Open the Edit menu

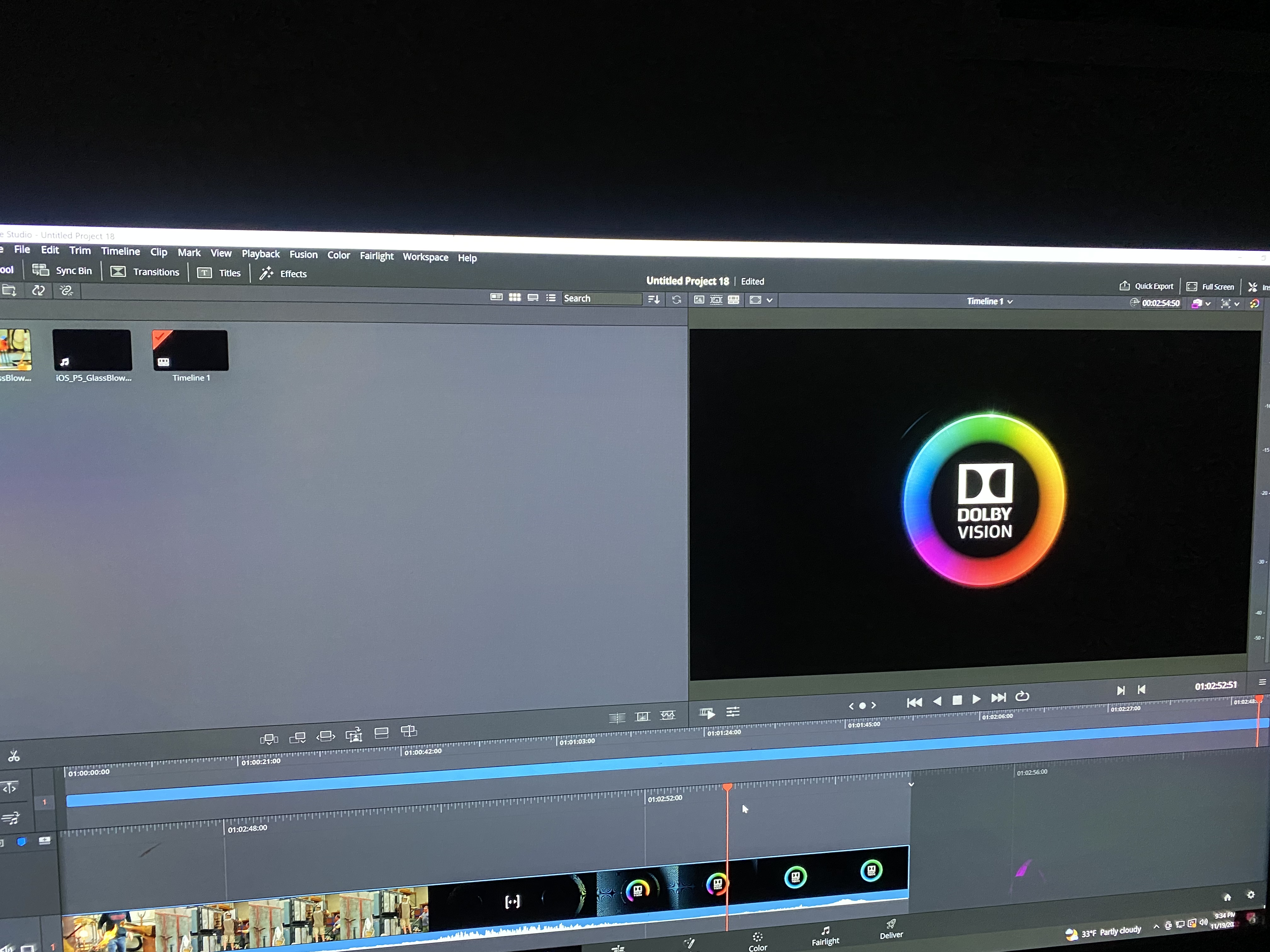point(50,250)
